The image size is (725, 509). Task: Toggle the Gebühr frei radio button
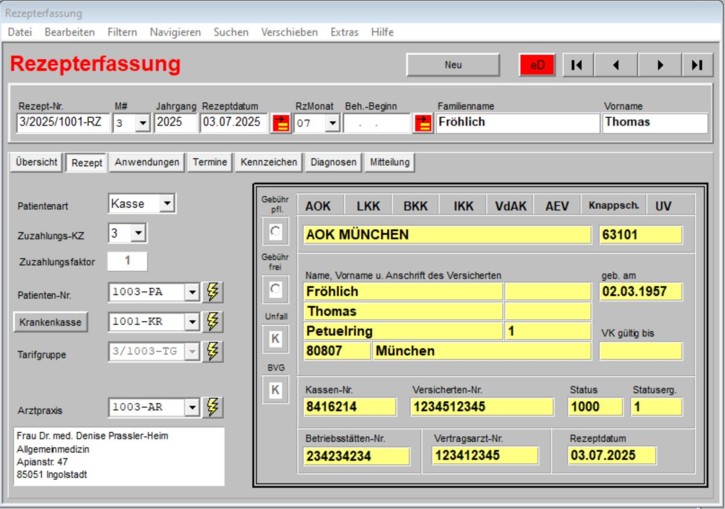pos(272,290)
